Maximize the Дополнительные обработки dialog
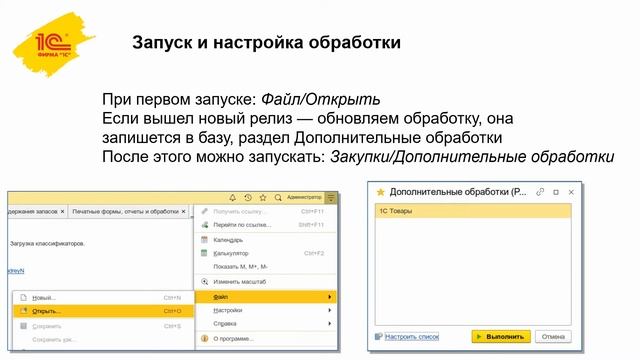This screenshot has width=640, height=360. click(x=556, y=192)
